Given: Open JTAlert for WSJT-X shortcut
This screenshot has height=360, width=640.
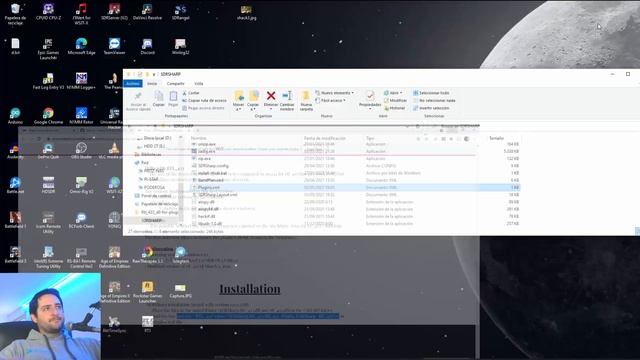Looking at the screenshot, I should point(81,14).
